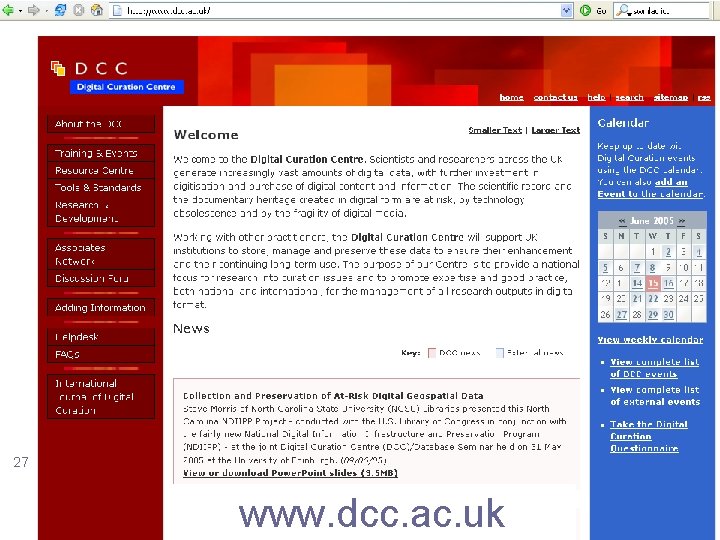Take the Digital Curation Questionnaire link

pyautogui.click(x=649, y=436)
